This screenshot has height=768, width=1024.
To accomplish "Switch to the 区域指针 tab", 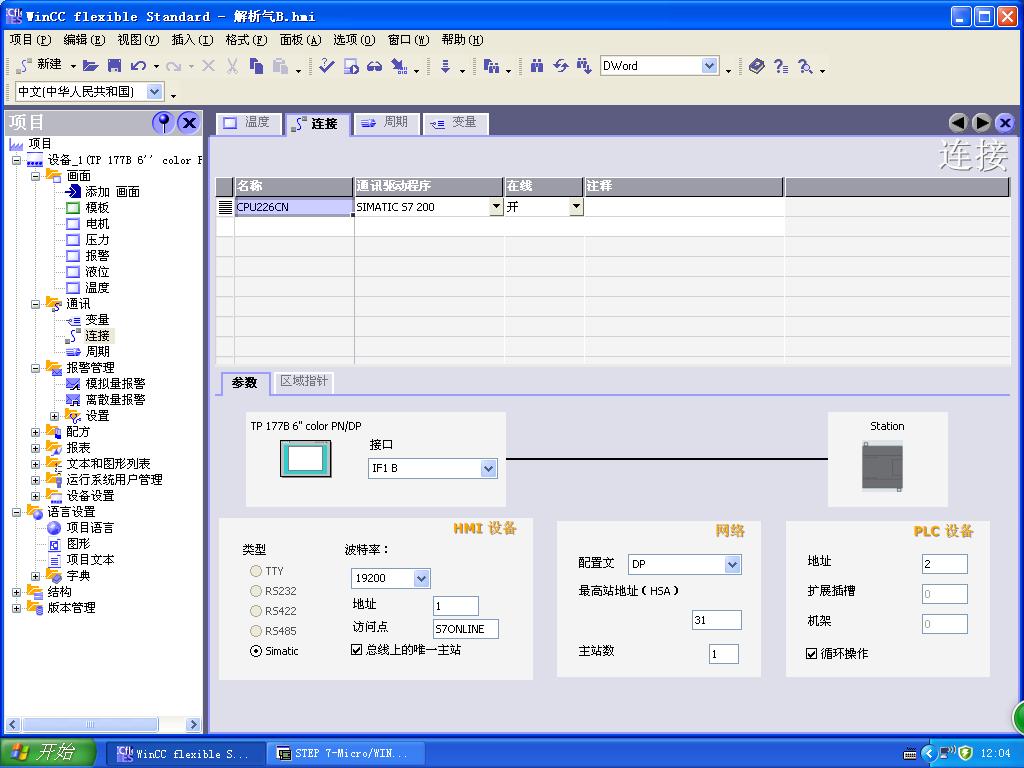I will (x=304, y=382).
